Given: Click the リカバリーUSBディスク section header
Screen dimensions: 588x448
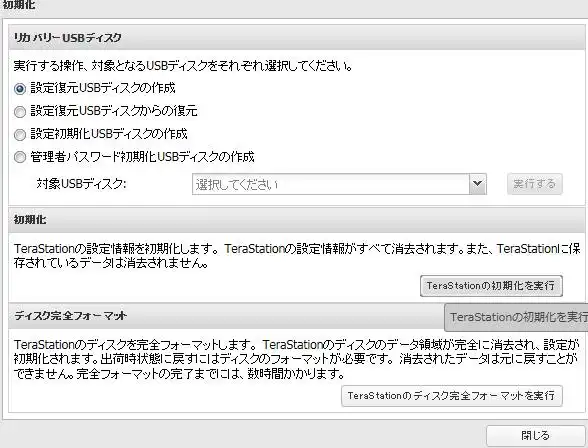Looking at the screenshot, I should 296,37.
